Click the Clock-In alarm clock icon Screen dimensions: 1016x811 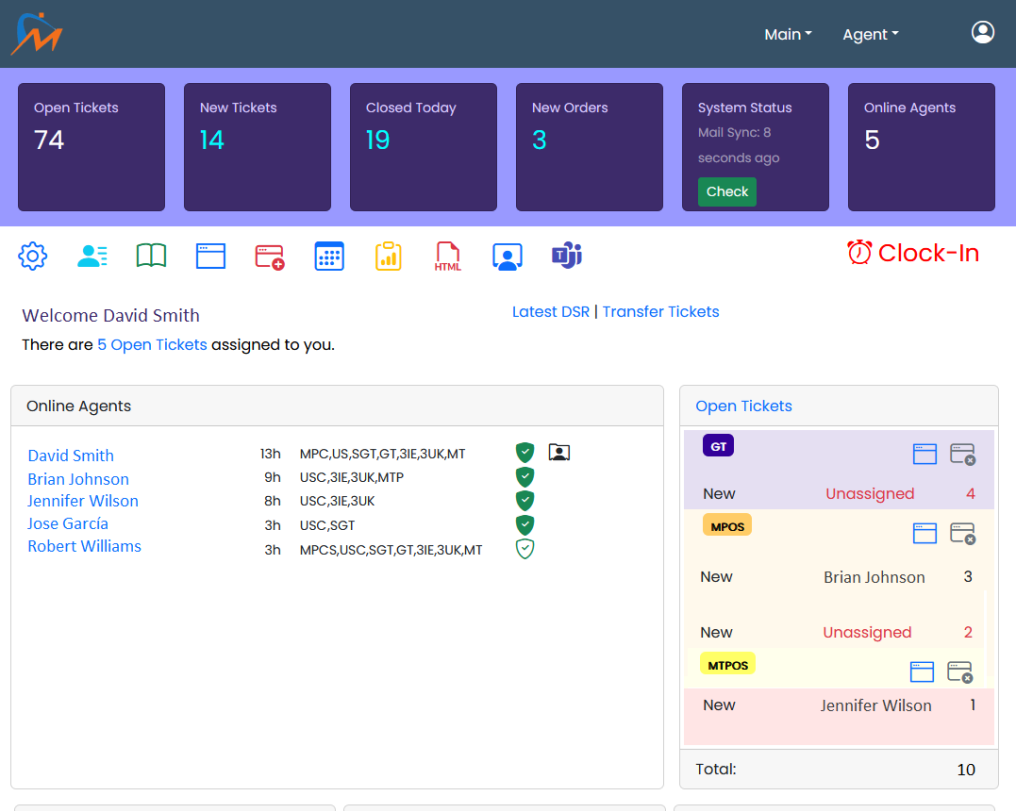pyautogui.click(x=858, y=253)
